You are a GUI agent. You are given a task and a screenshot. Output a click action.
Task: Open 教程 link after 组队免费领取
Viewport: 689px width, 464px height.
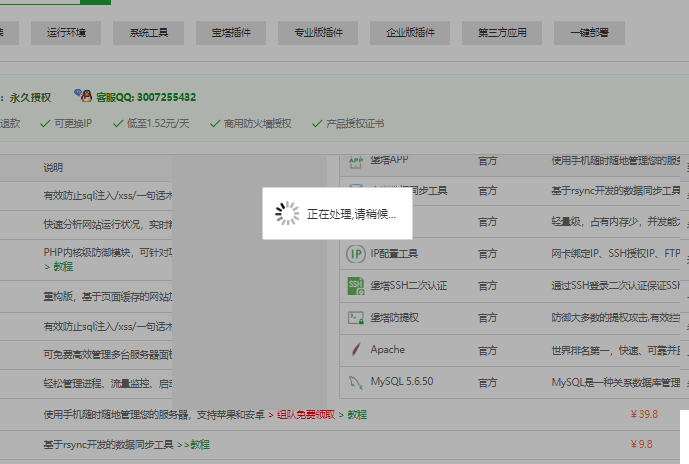[357, 415]
